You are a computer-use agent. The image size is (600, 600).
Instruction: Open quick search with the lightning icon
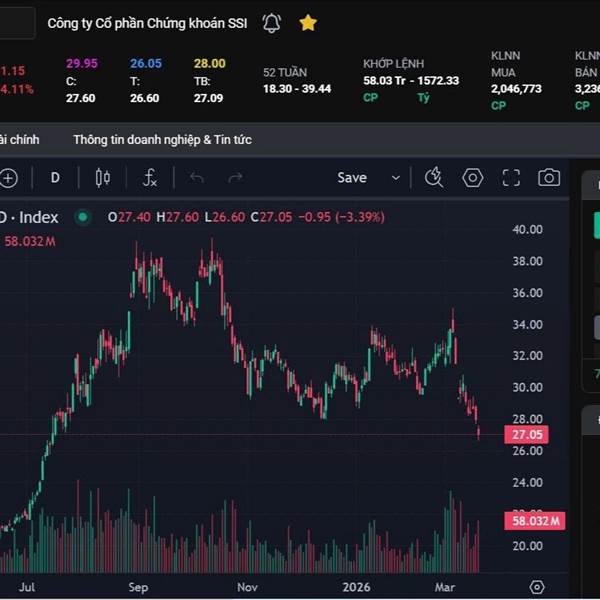coord(433,178)
